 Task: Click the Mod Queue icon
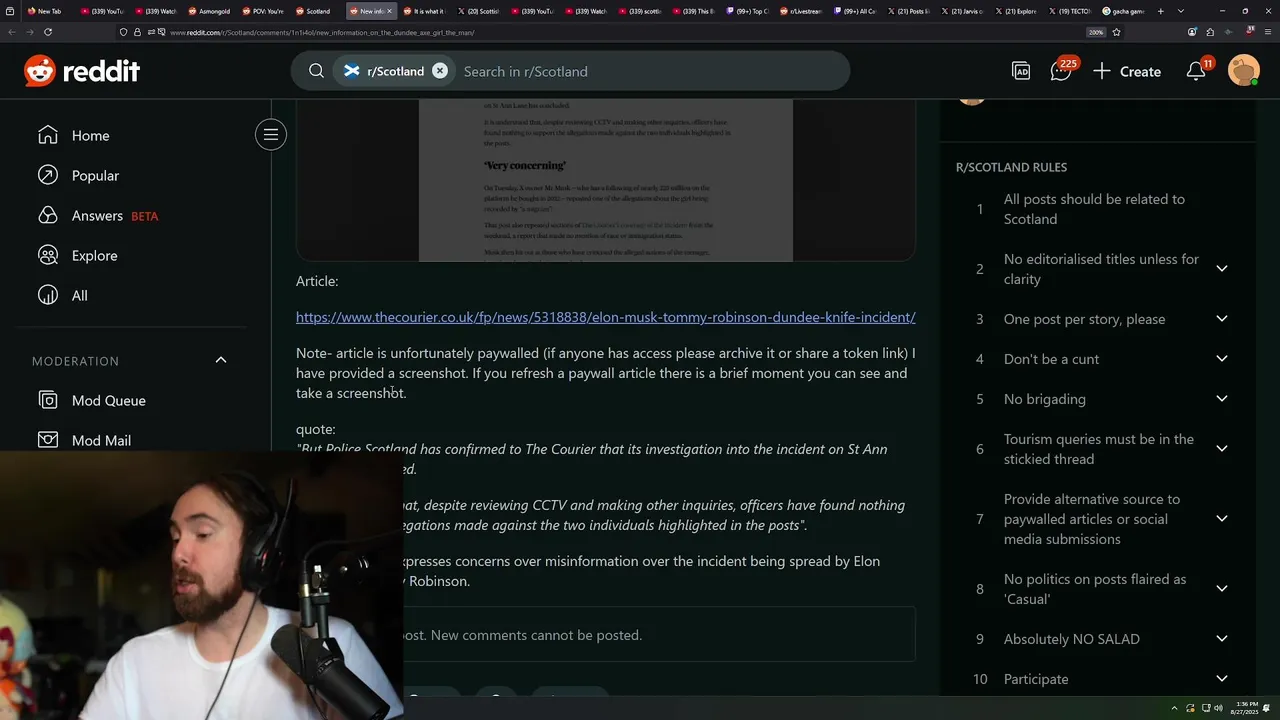(x=48, y=400)
